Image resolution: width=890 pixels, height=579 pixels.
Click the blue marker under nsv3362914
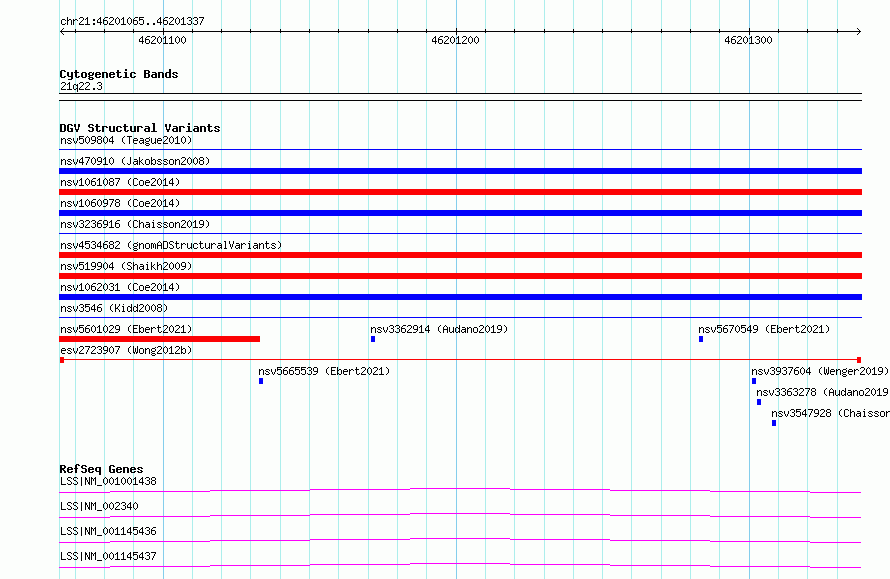(373, 339)
